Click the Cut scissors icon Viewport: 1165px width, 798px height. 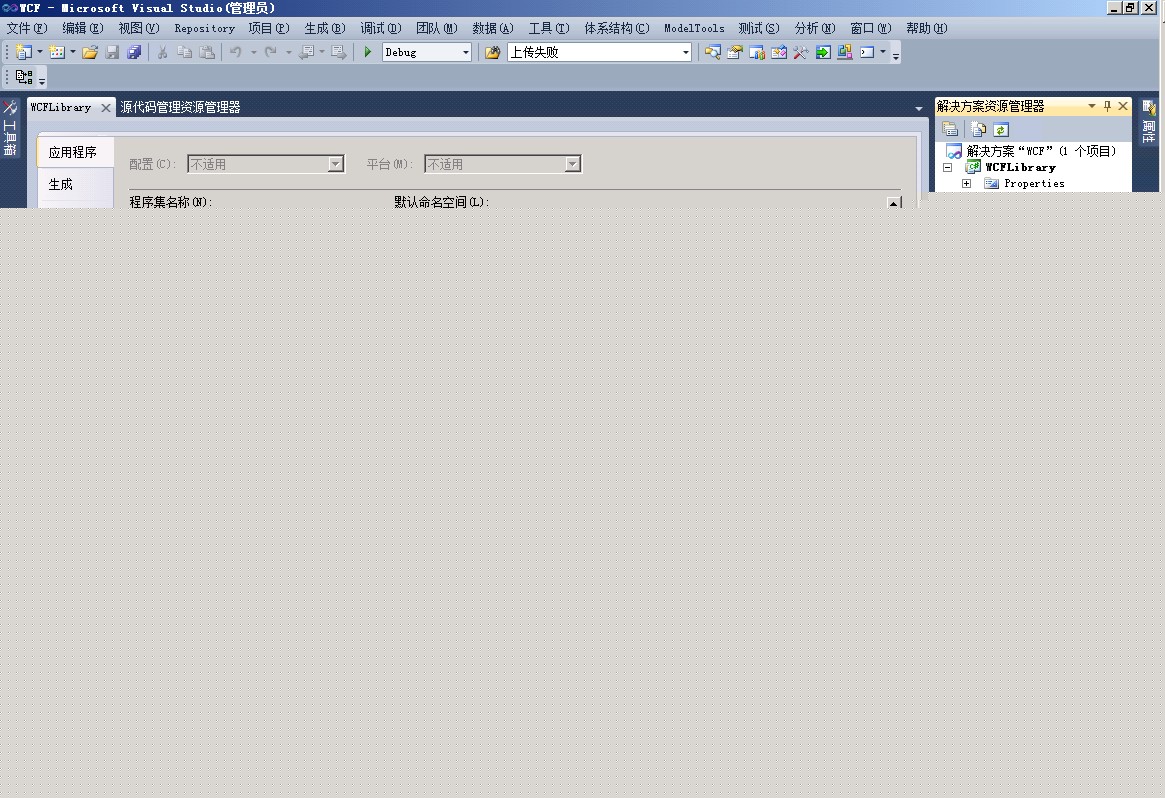[162, 52]
